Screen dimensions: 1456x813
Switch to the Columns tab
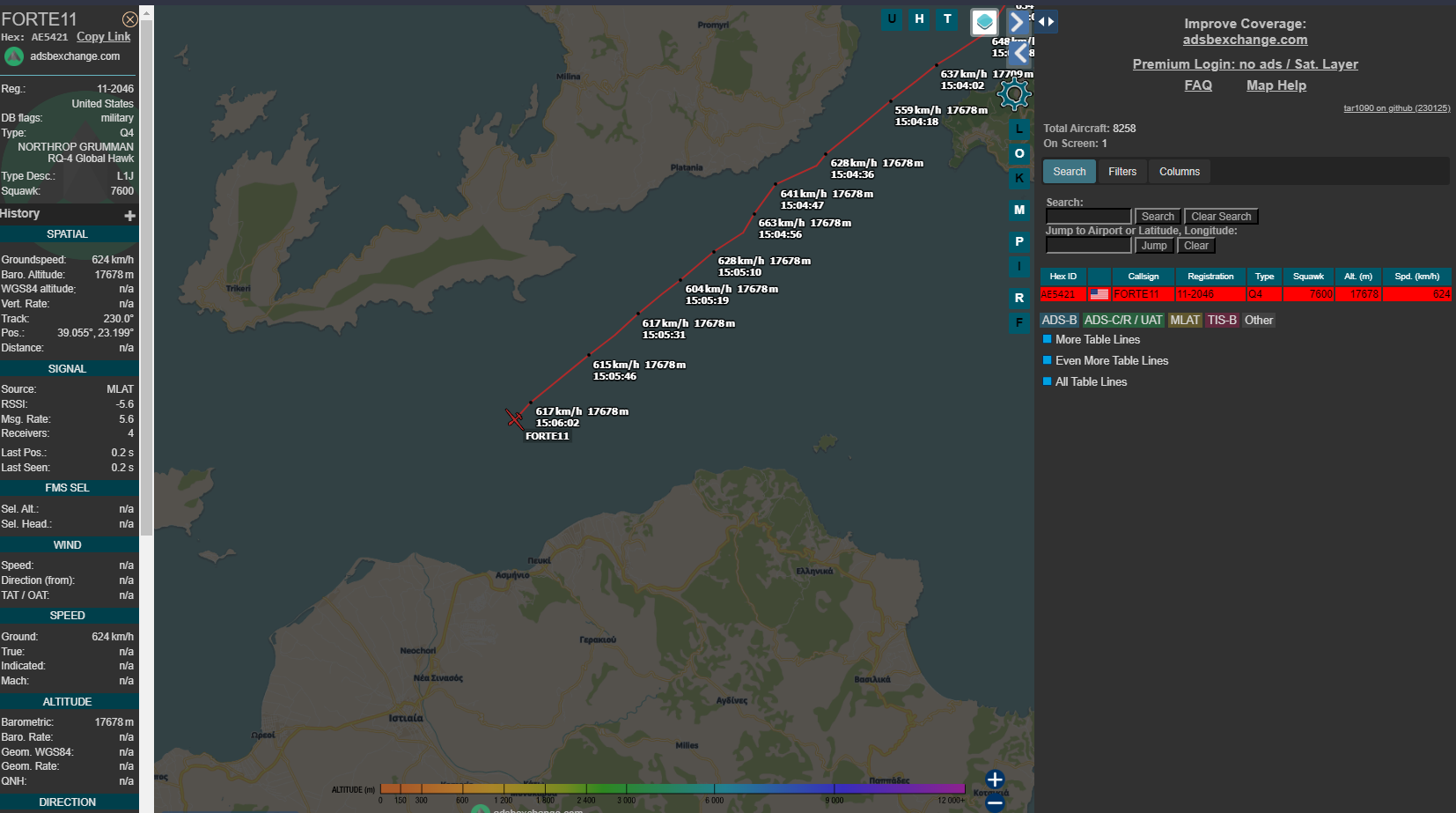[x=1180, y=172]
